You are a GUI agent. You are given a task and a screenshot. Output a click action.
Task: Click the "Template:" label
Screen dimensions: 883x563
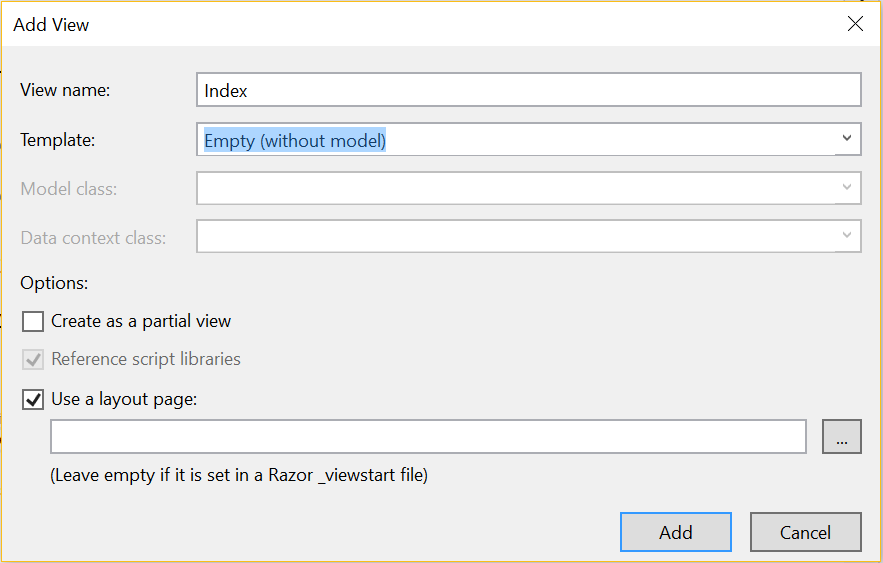tap(58, 140)
